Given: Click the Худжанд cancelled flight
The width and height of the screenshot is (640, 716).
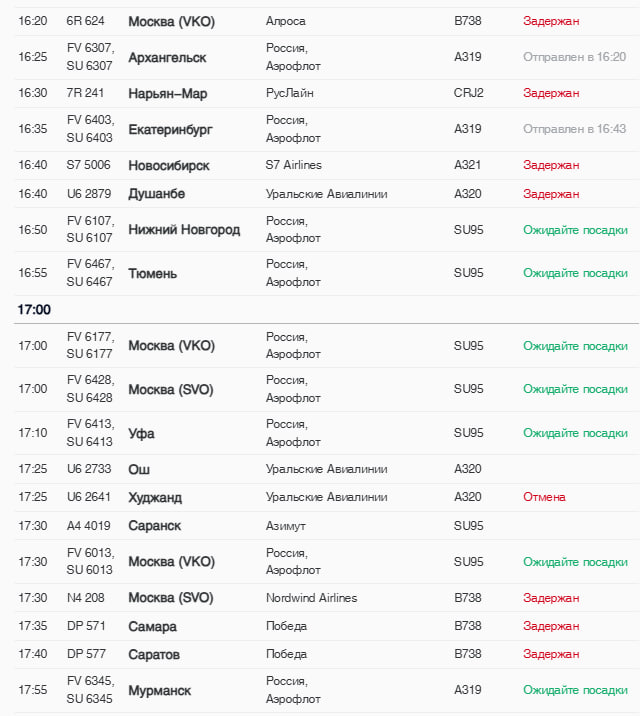Looking at the screenshot, I should click(155, 497).
